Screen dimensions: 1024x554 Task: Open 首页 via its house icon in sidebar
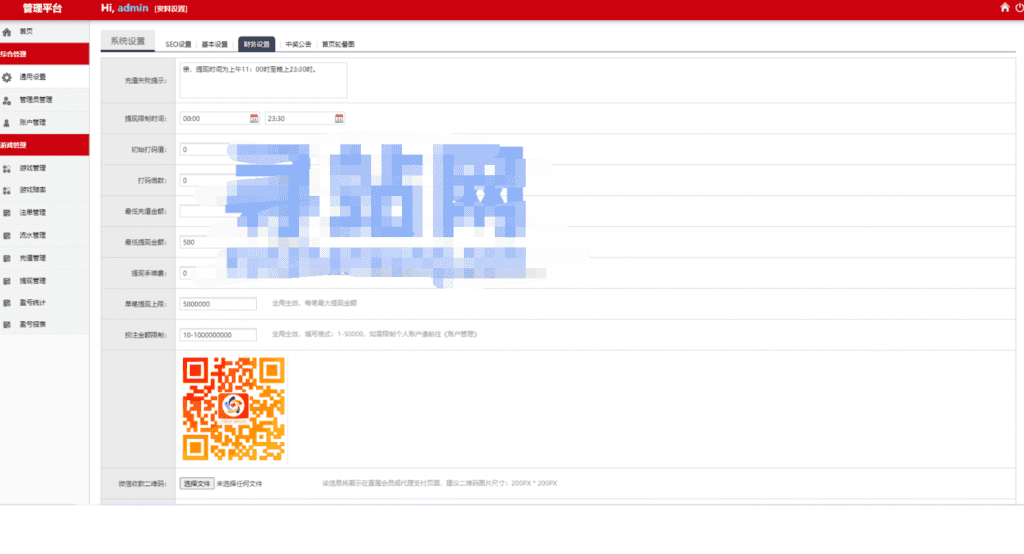[x=7, y=31]
